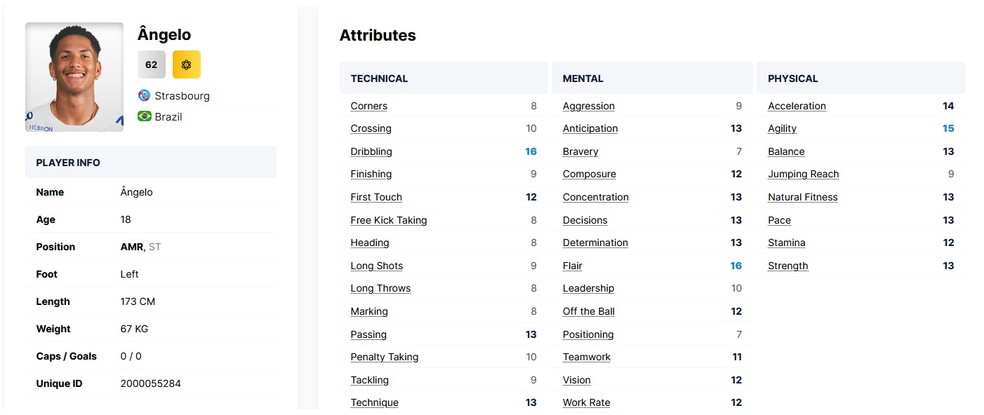Open the Strasbourg club link

[x=182, y=96]
